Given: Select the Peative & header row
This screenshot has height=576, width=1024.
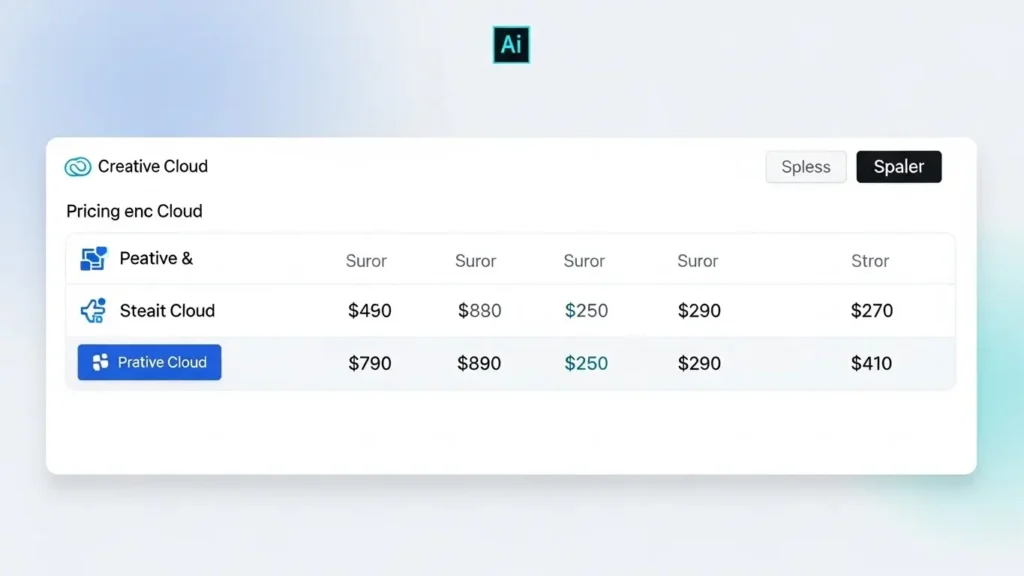Looking at the screenshot, I should click(x=156, y=258).
